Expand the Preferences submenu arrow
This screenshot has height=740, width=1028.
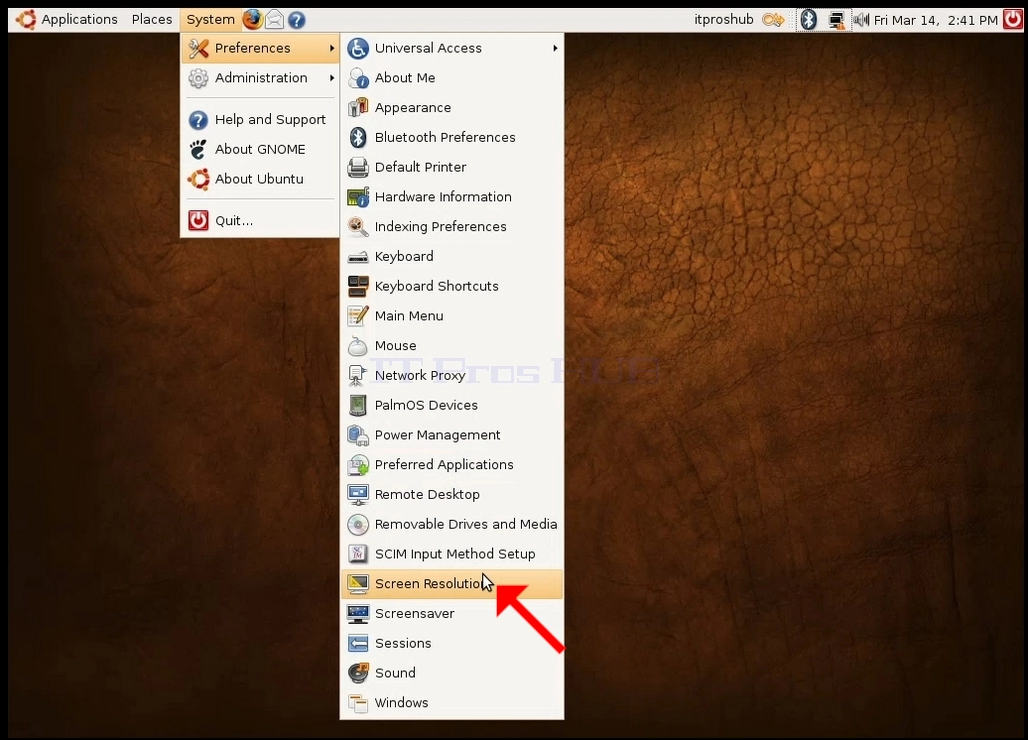pos(332,48)
